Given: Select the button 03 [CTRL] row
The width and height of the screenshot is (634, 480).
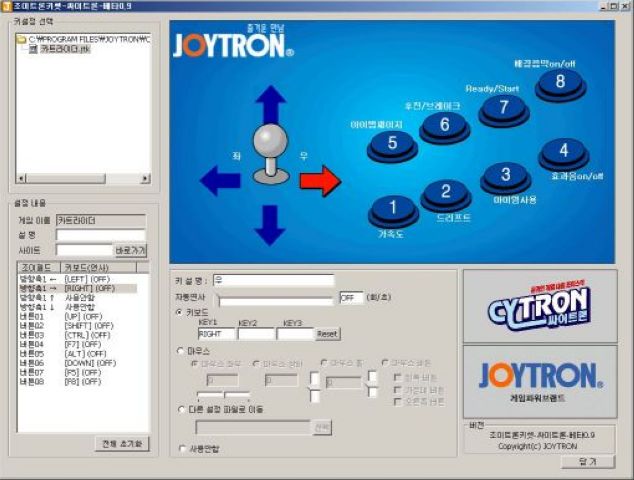Looking at the screenshot, I should (78, 335).
